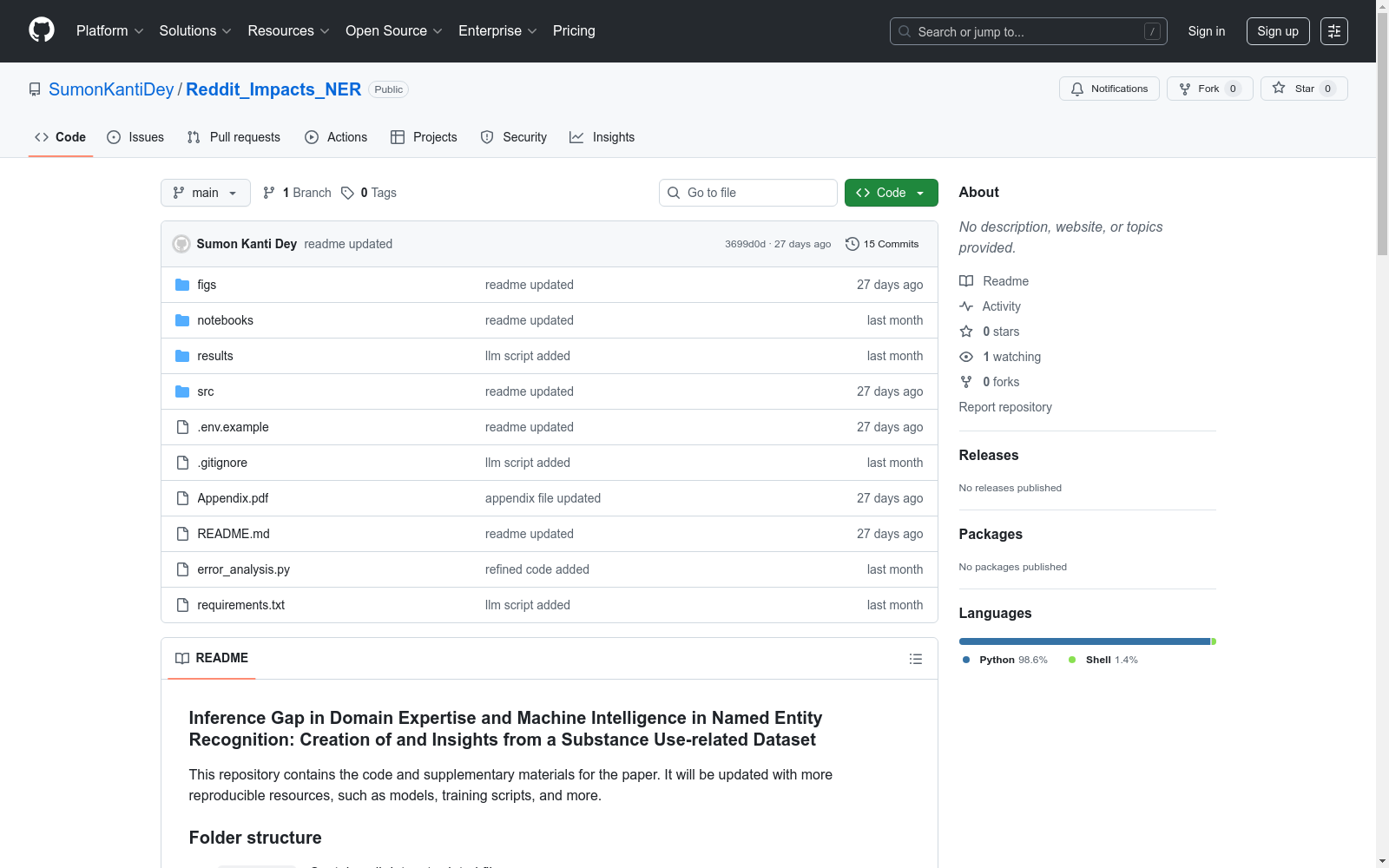This screenshot has width=1389, height=868.
Task: Select the README tab heading
Action: pyautogui.click(x=212, y=659)
